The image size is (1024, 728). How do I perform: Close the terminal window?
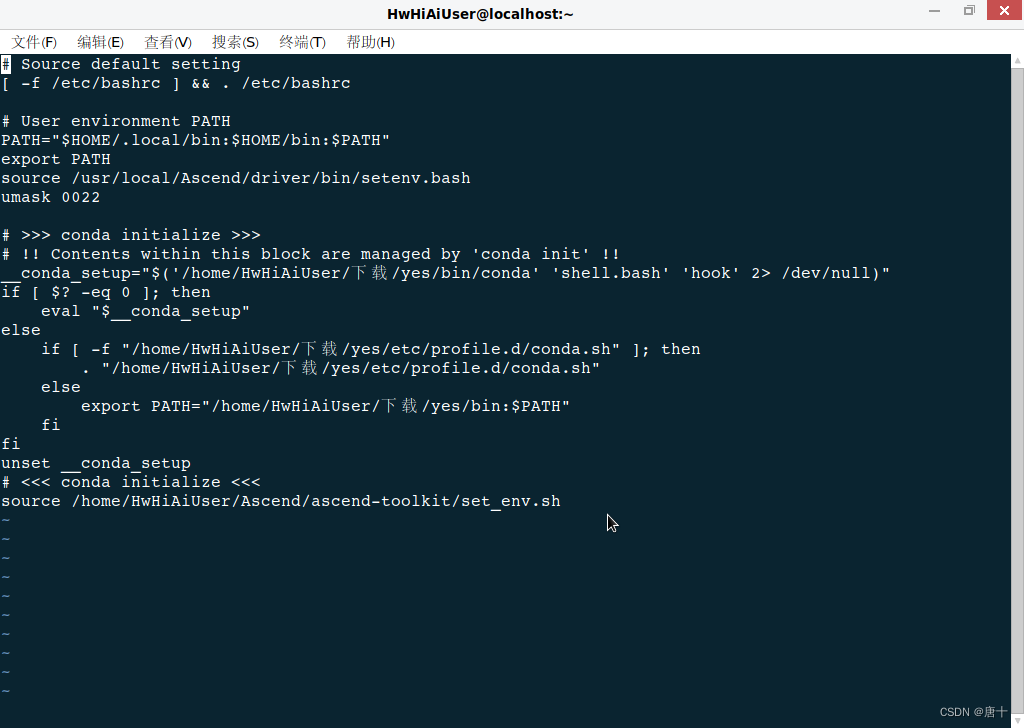1004,10
